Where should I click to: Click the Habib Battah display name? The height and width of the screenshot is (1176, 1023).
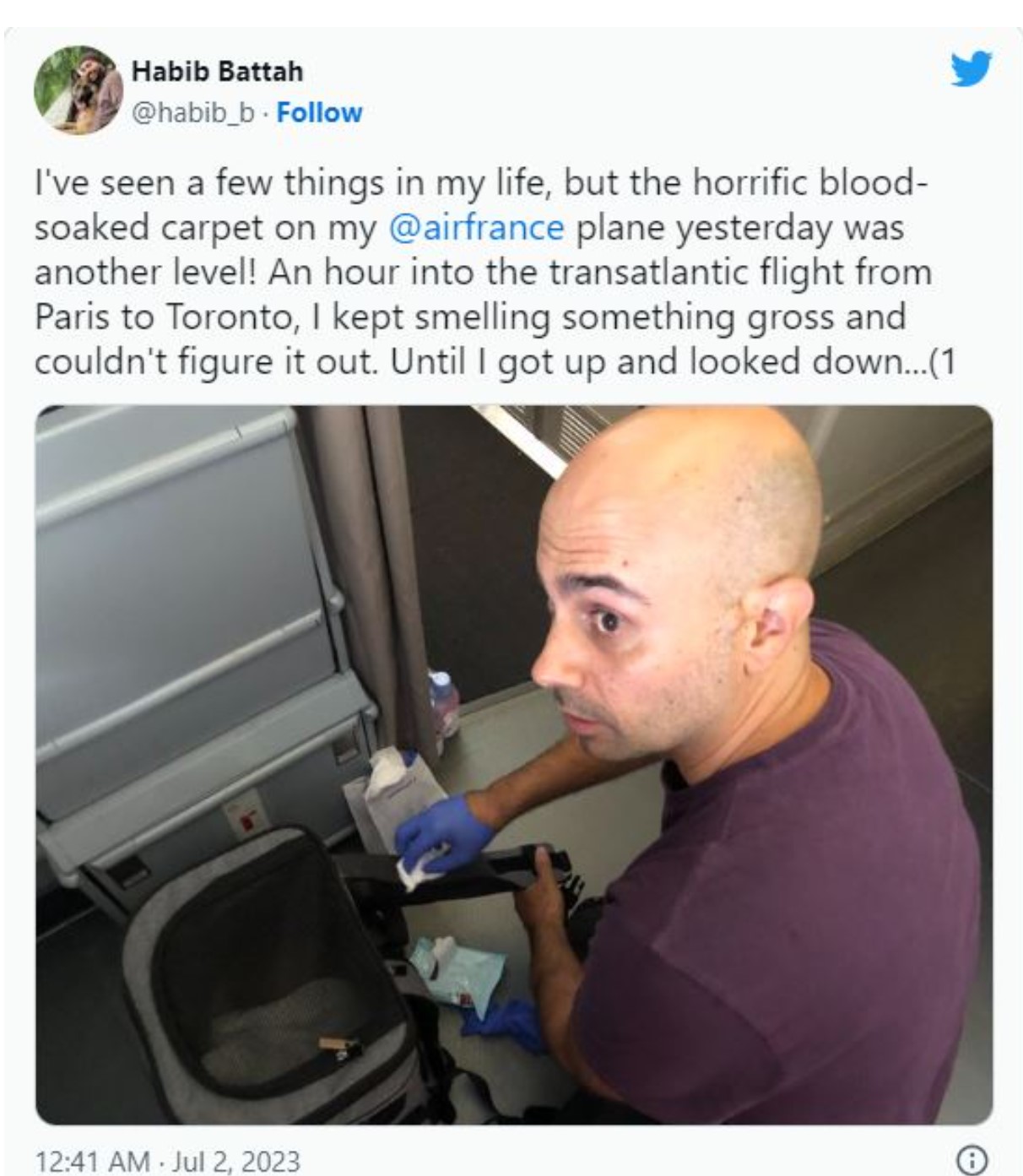(x=217, y=71)
